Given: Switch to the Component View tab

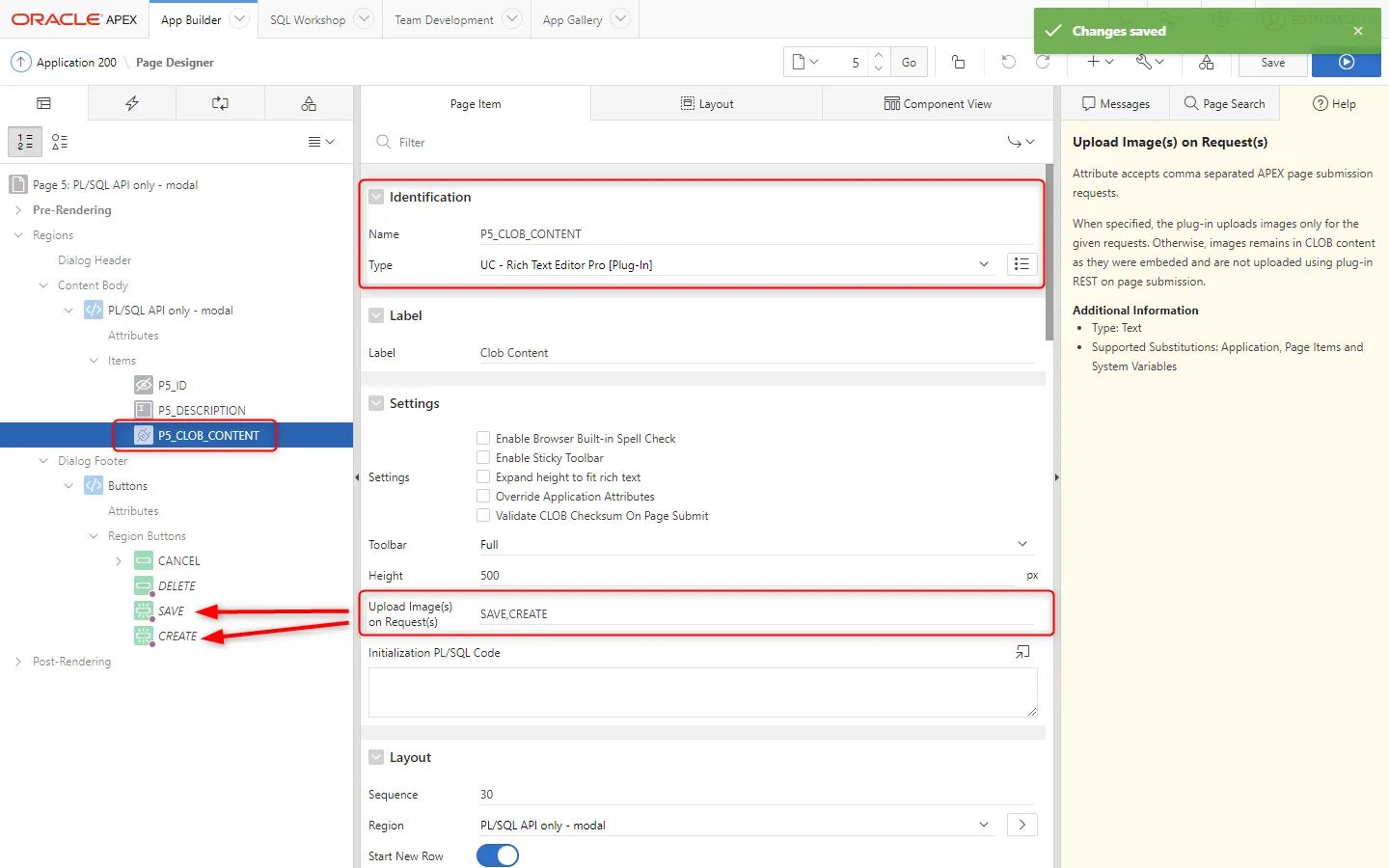Looking at the screenshot, I should [937, 103].
